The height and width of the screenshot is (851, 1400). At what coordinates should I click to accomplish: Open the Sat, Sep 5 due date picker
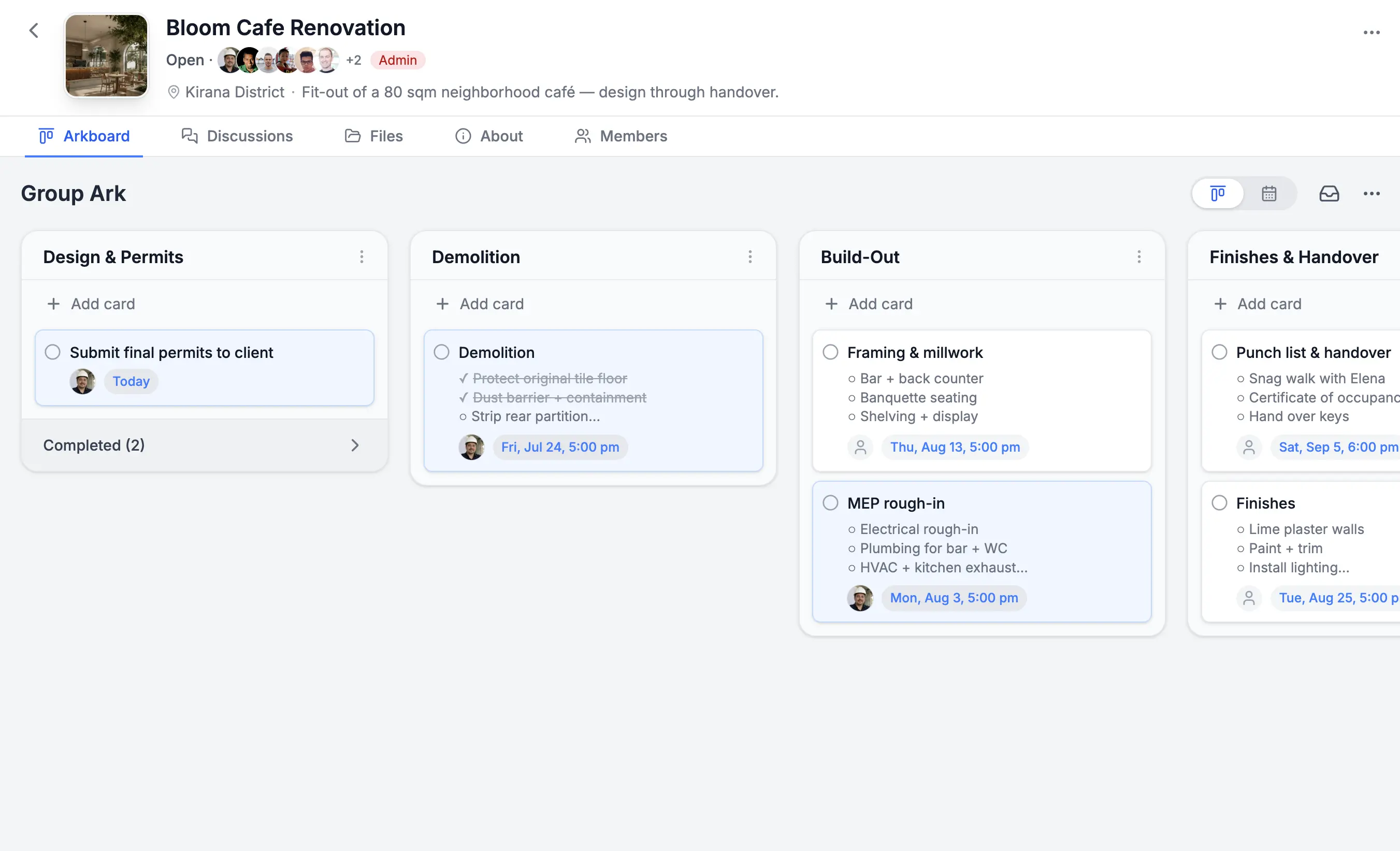coord(1336,447)
